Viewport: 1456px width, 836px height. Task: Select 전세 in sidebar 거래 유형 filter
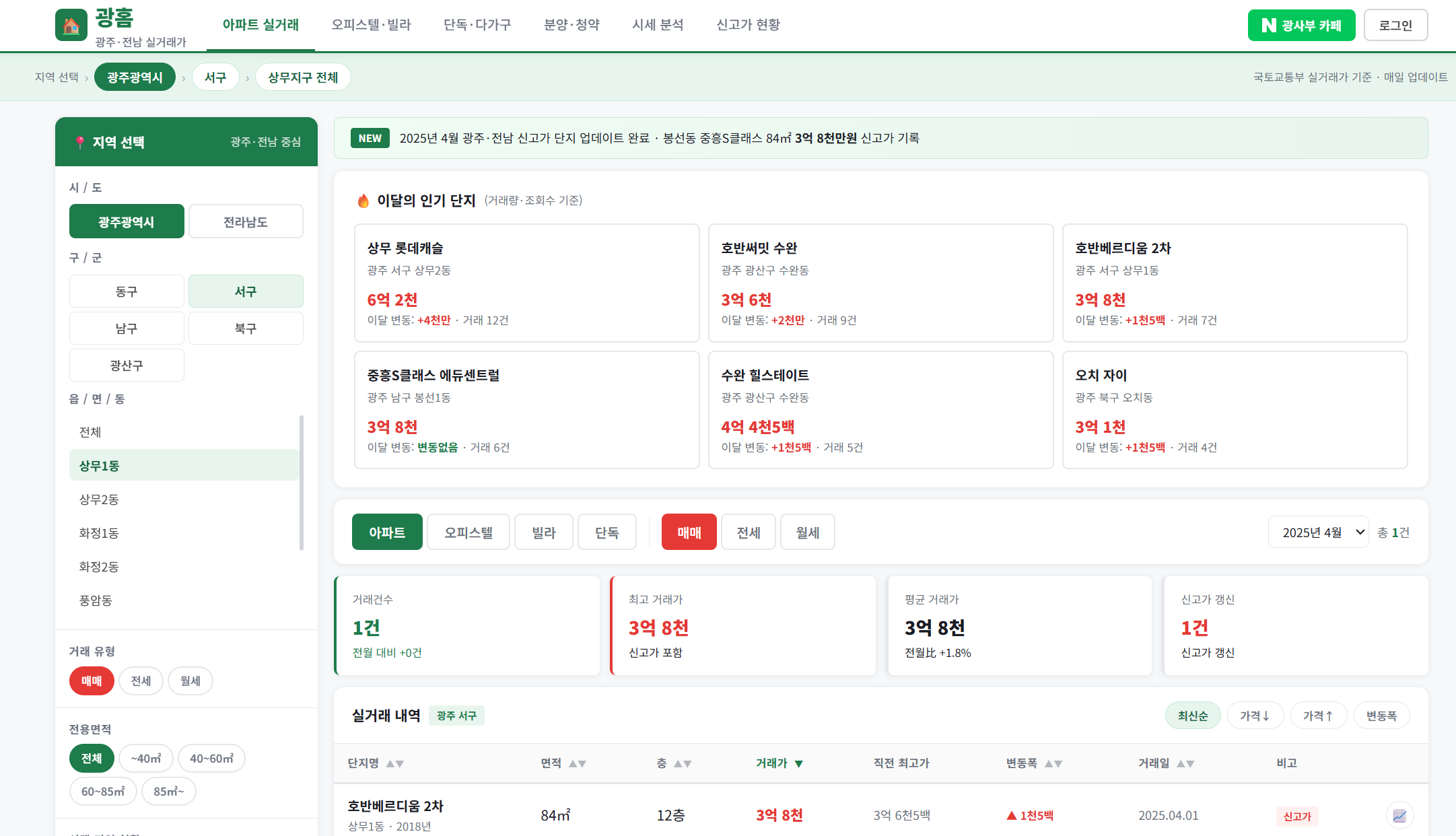[x=141, y=681]
